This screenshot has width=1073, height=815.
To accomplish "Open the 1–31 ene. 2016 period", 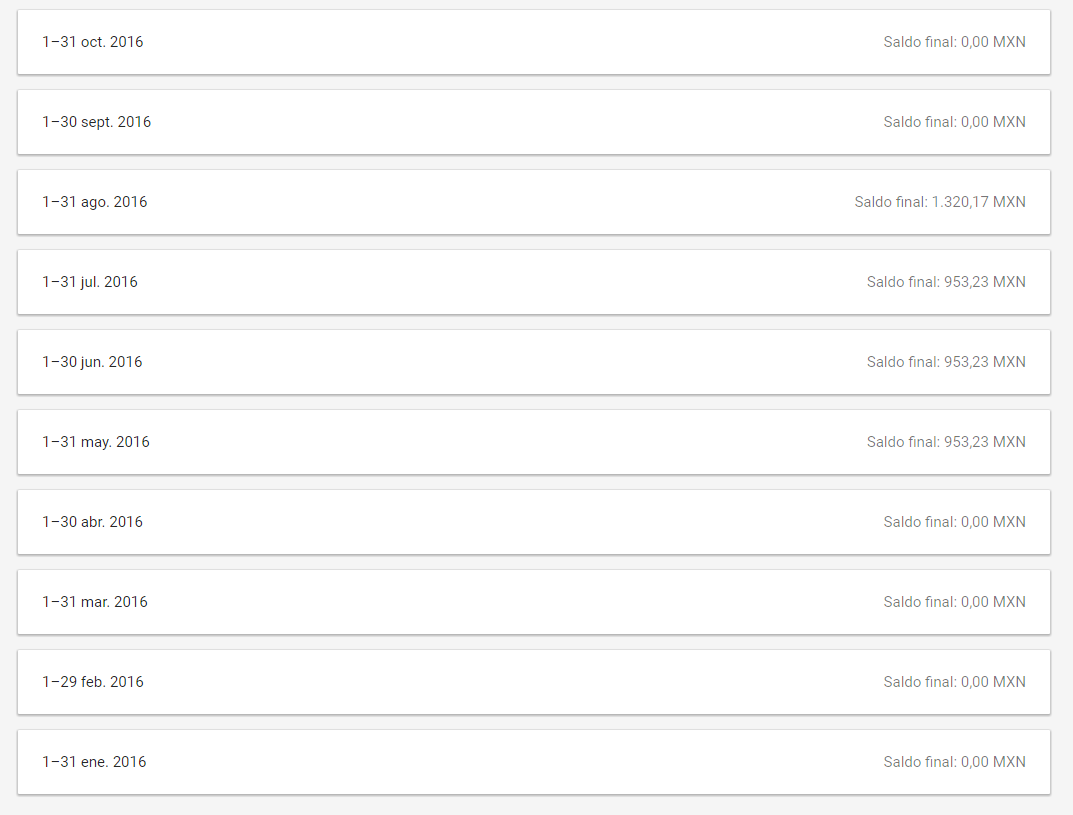I will 534,762.
